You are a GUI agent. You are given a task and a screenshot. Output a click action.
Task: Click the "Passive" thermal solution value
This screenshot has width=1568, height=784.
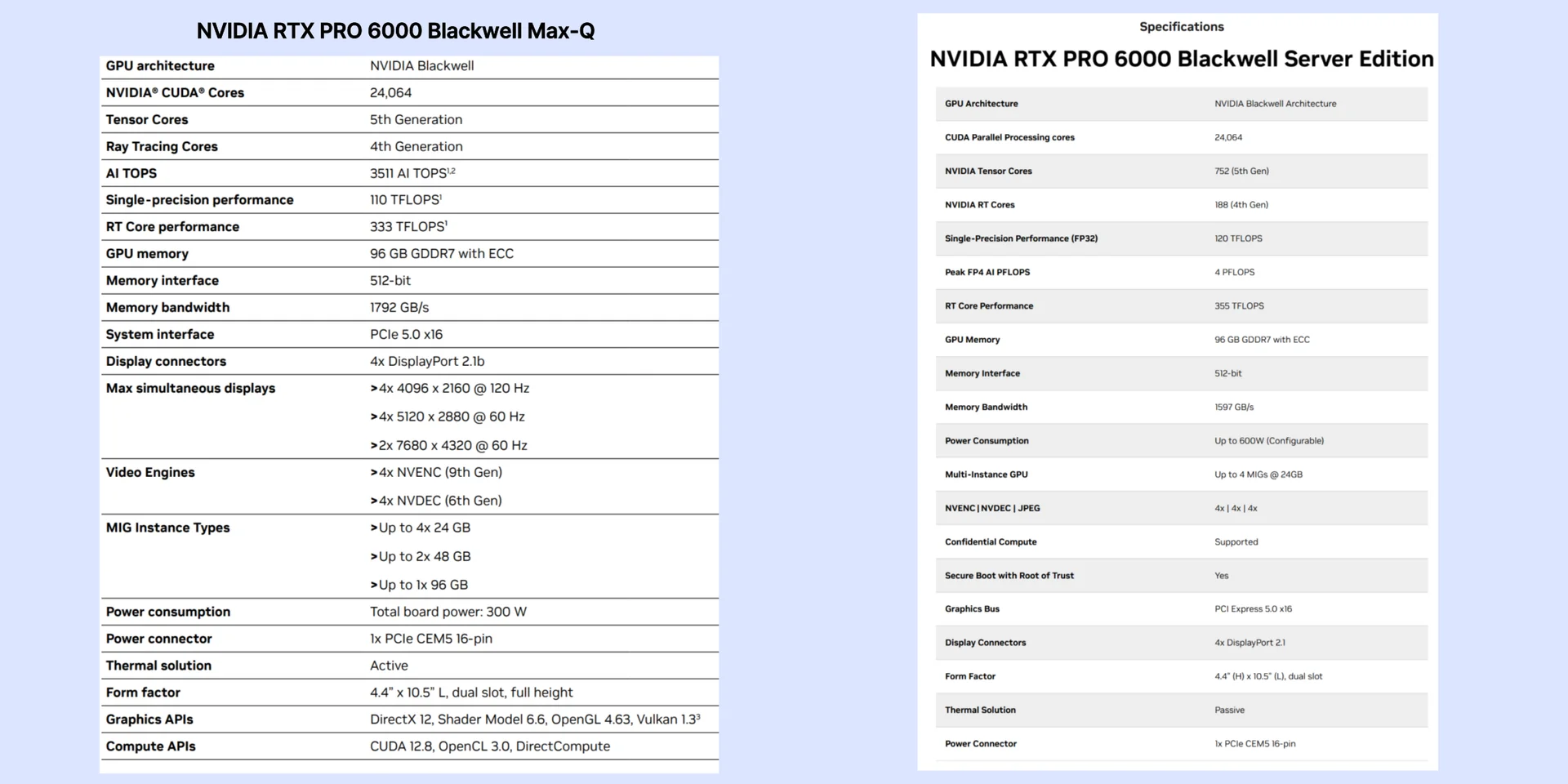[1229, 710]
